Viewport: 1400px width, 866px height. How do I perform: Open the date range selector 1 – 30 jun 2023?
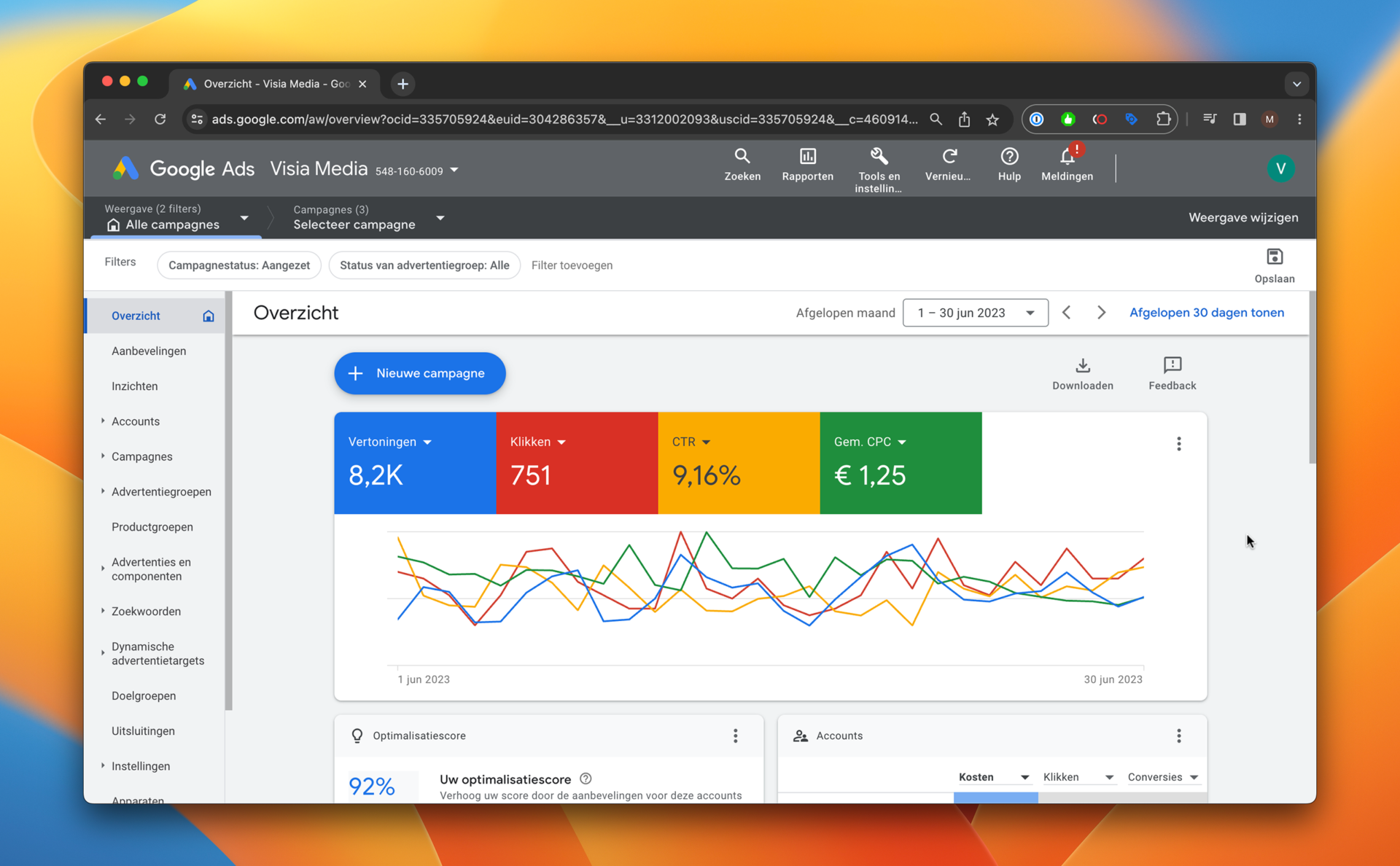pos(975,312)
